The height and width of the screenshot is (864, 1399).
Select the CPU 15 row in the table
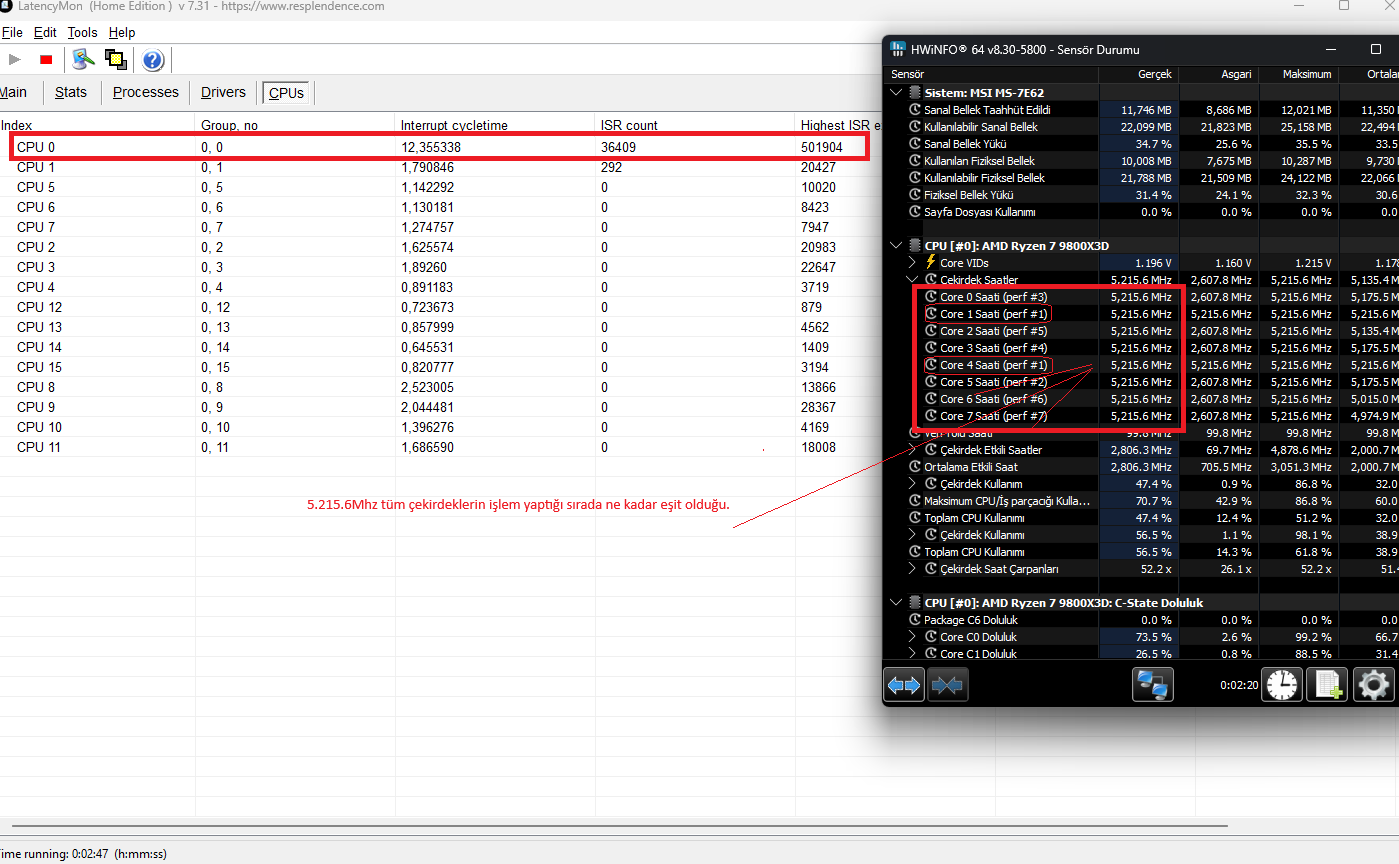pos(440,367)
